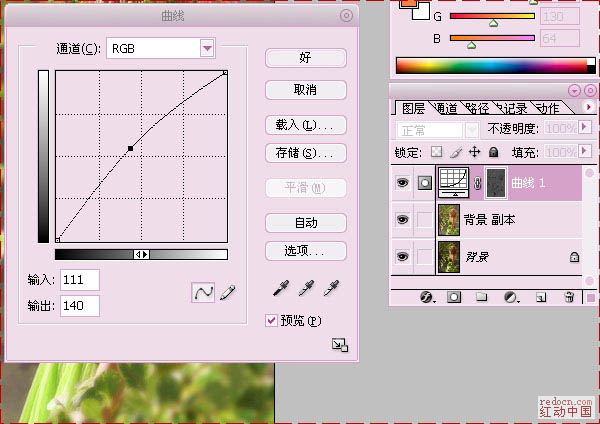Click the background color swatch in Color panel
The height and width of the screenshot is (424, 600).
click(x=423, y=12)
